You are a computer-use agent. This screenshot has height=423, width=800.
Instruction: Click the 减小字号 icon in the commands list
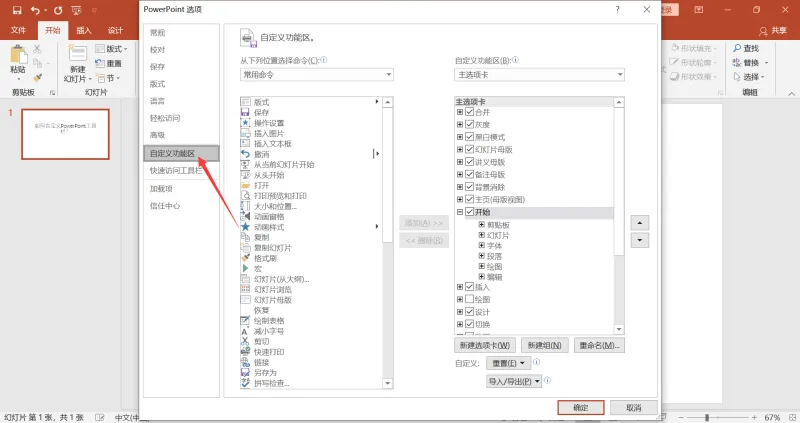245,331
